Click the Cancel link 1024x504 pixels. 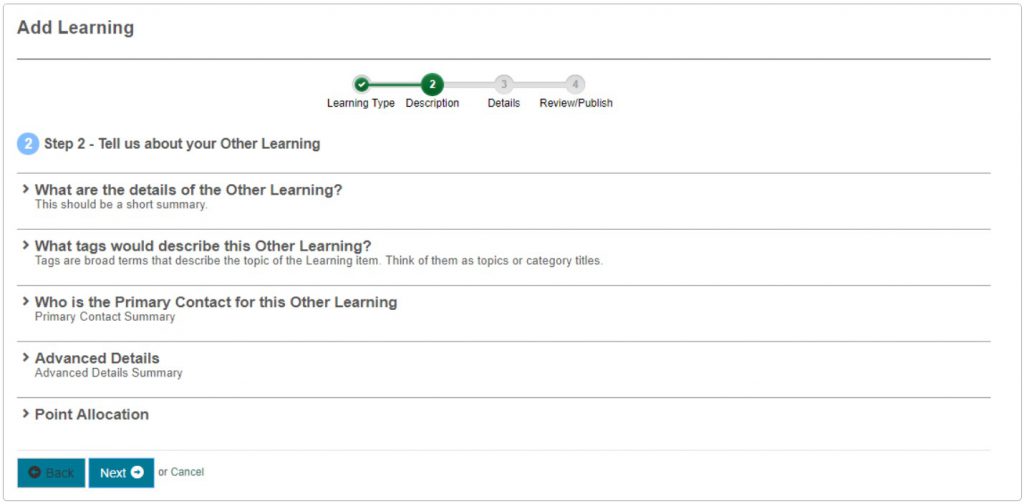(x=187, y=472)
